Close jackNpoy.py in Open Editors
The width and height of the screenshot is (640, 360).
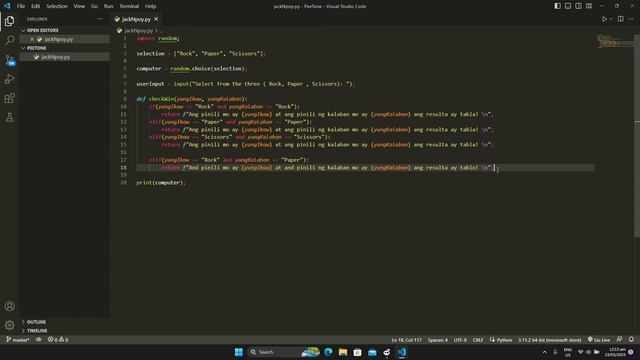pyautogui.click(x=32, y=39)
